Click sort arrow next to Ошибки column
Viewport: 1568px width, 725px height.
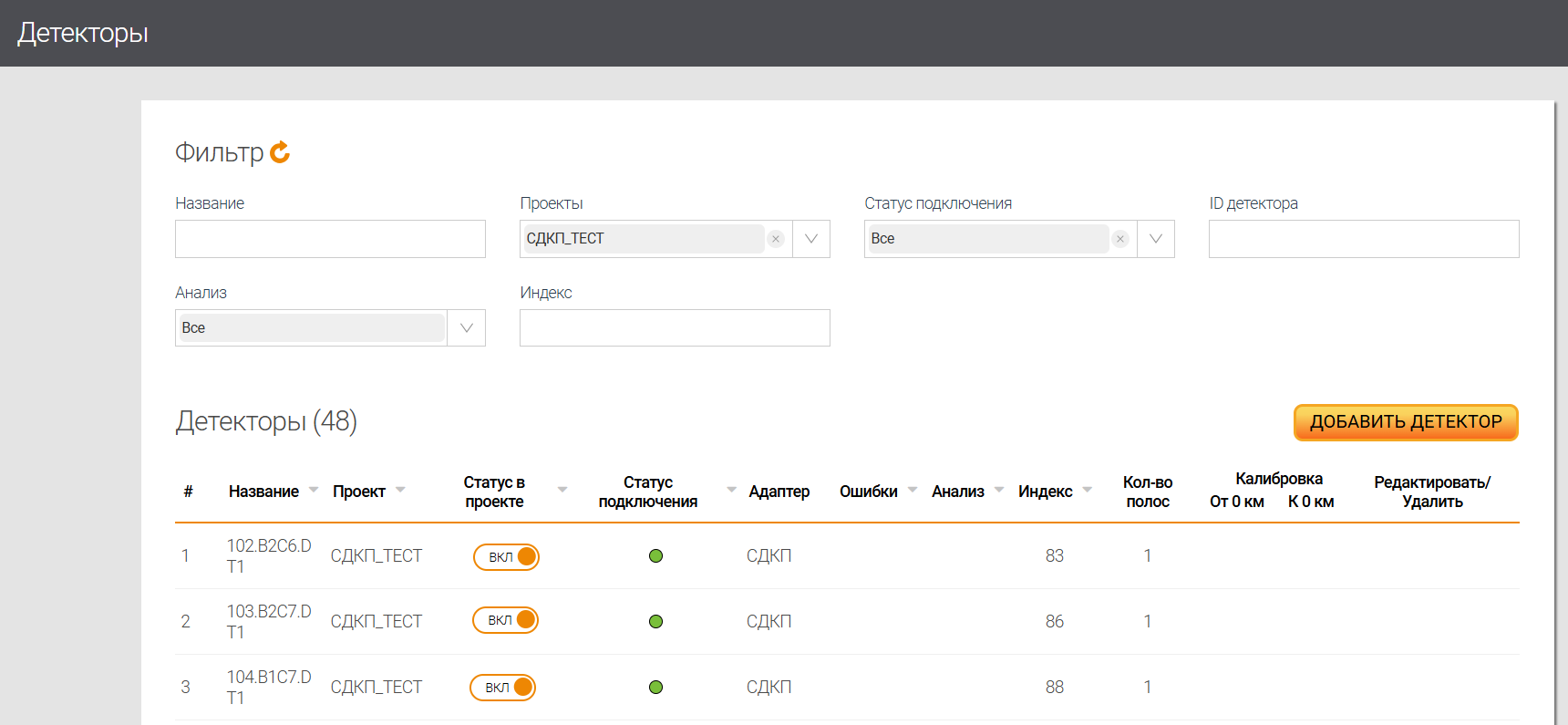913,491
